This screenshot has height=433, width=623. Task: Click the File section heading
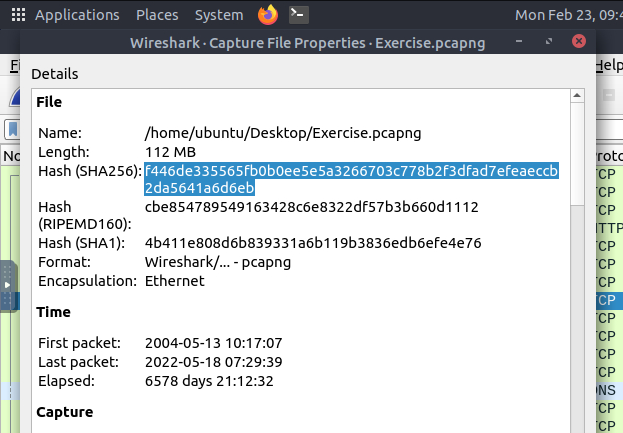49,102
